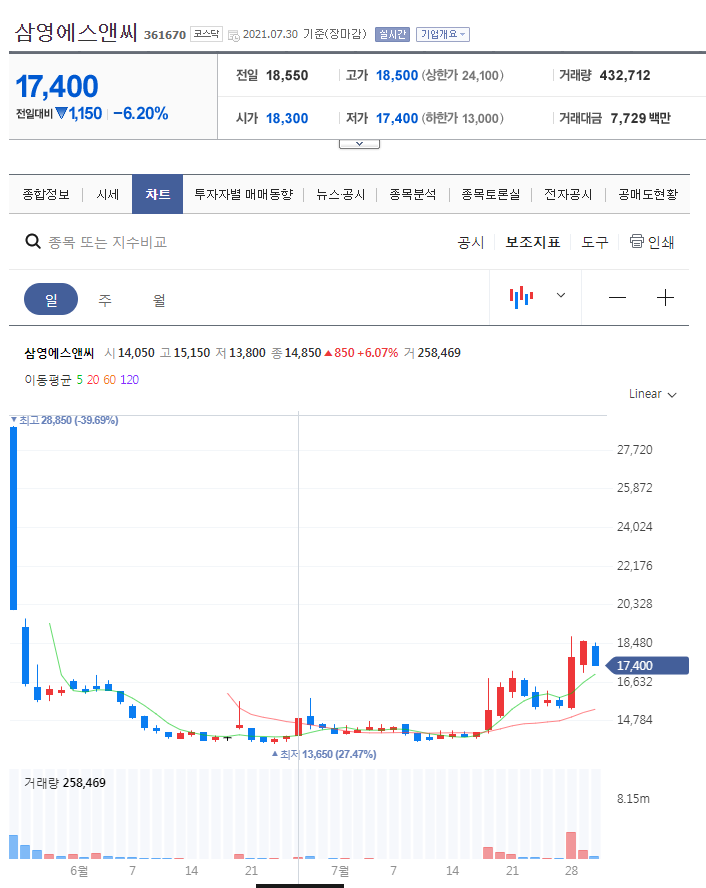706x888 pixels.
Task: Click the 최저 13,650 low marker
Action: point(324,754)
